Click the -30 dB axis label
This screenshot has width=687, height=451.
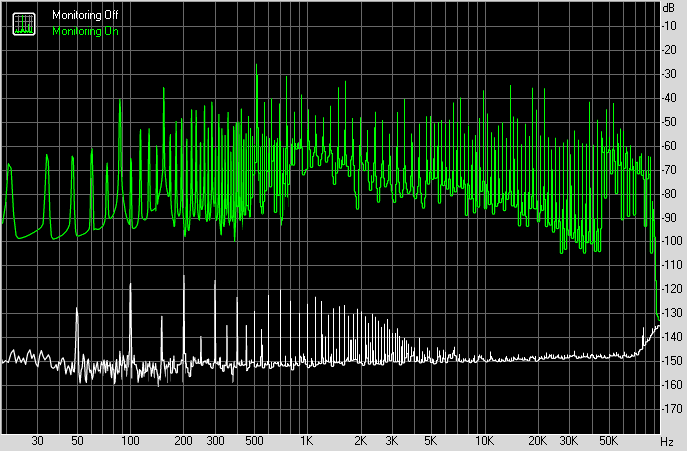point(669,74)
